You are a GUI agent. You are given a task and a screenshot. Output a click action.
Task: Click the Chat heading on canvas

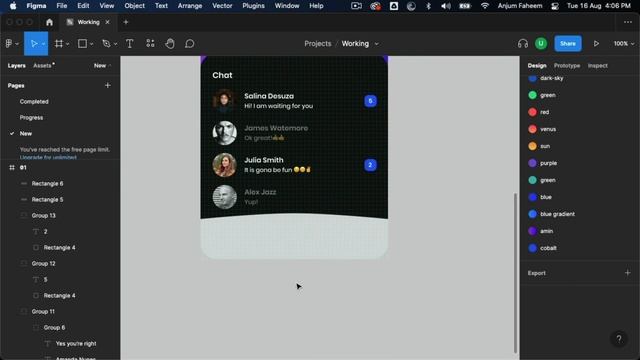point(222,75)
